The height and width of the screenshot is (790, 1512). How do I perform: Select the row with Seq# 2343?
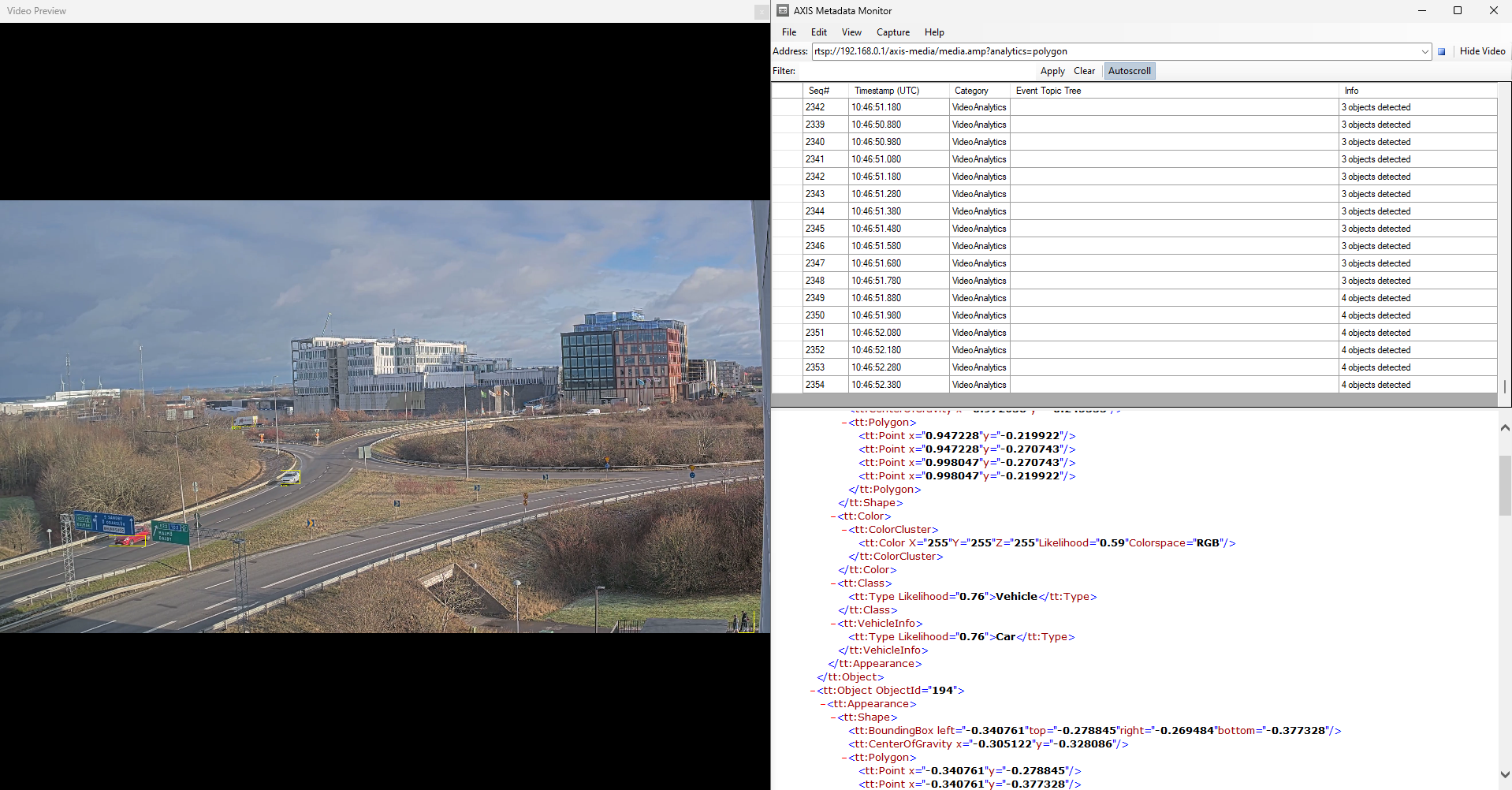click(x=1134, y=194)
